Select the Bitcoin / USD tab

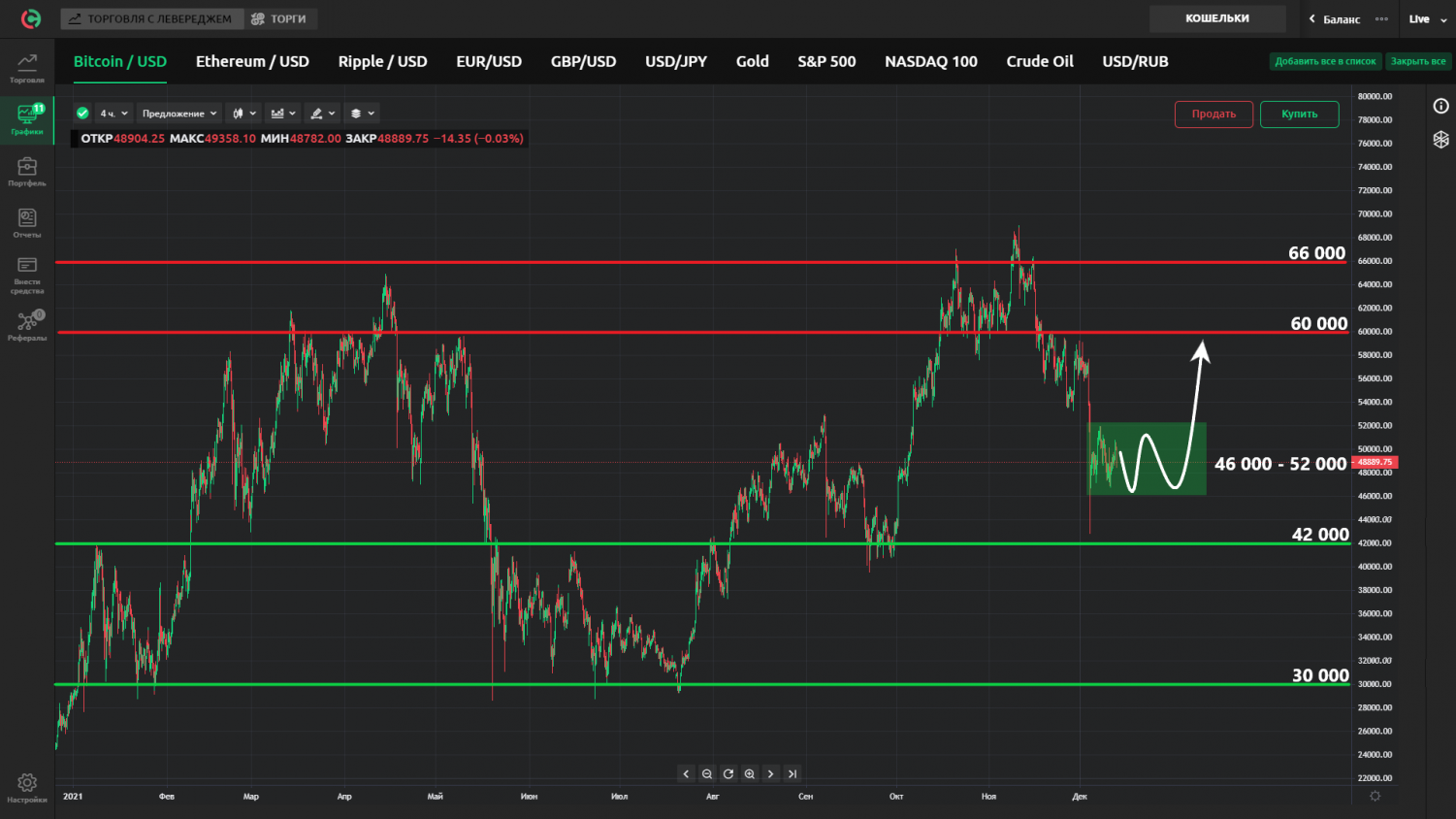[x=120, y=61]
